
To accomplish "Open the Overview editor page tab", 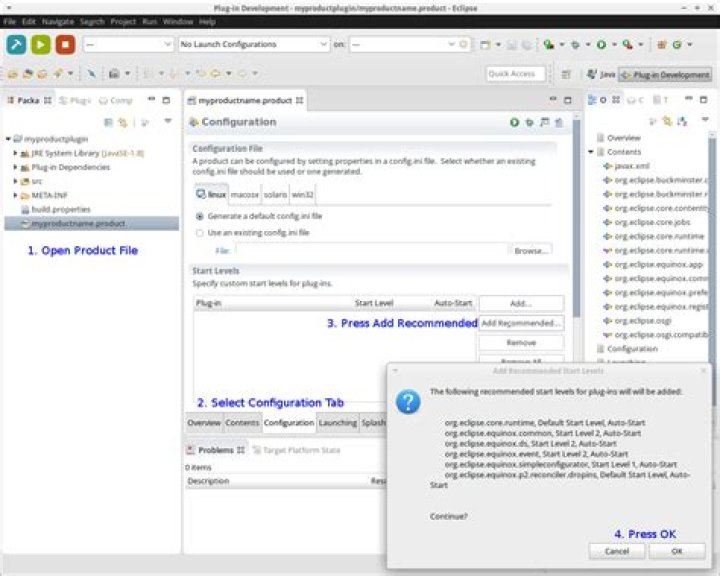I will (x=204, y=423).
